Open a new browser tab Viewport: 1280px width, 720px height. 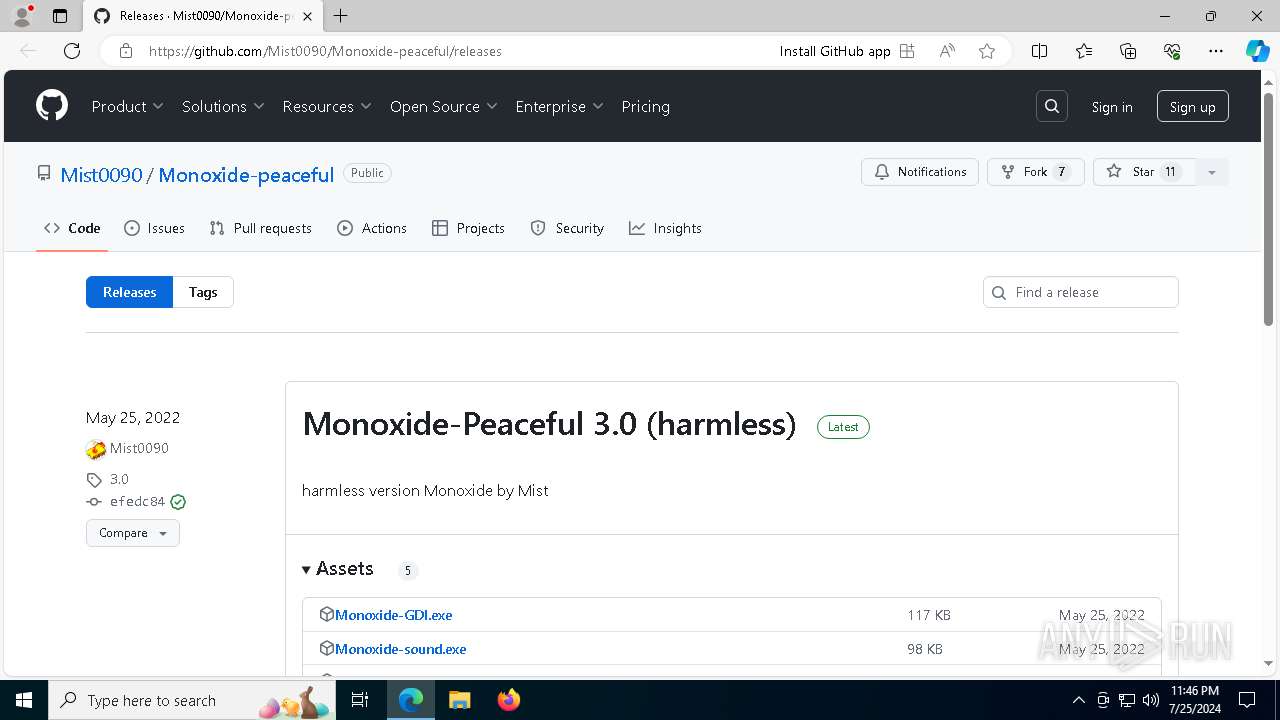coord(341,16)
